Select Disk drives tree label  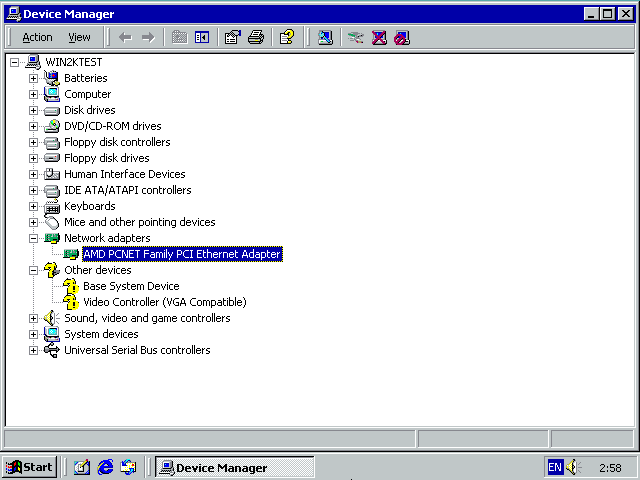coord(90,110)
